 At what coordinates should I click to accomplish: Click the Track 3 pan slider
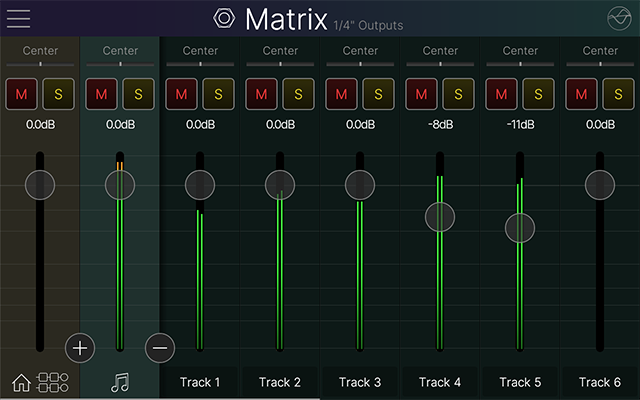[360, 64]
